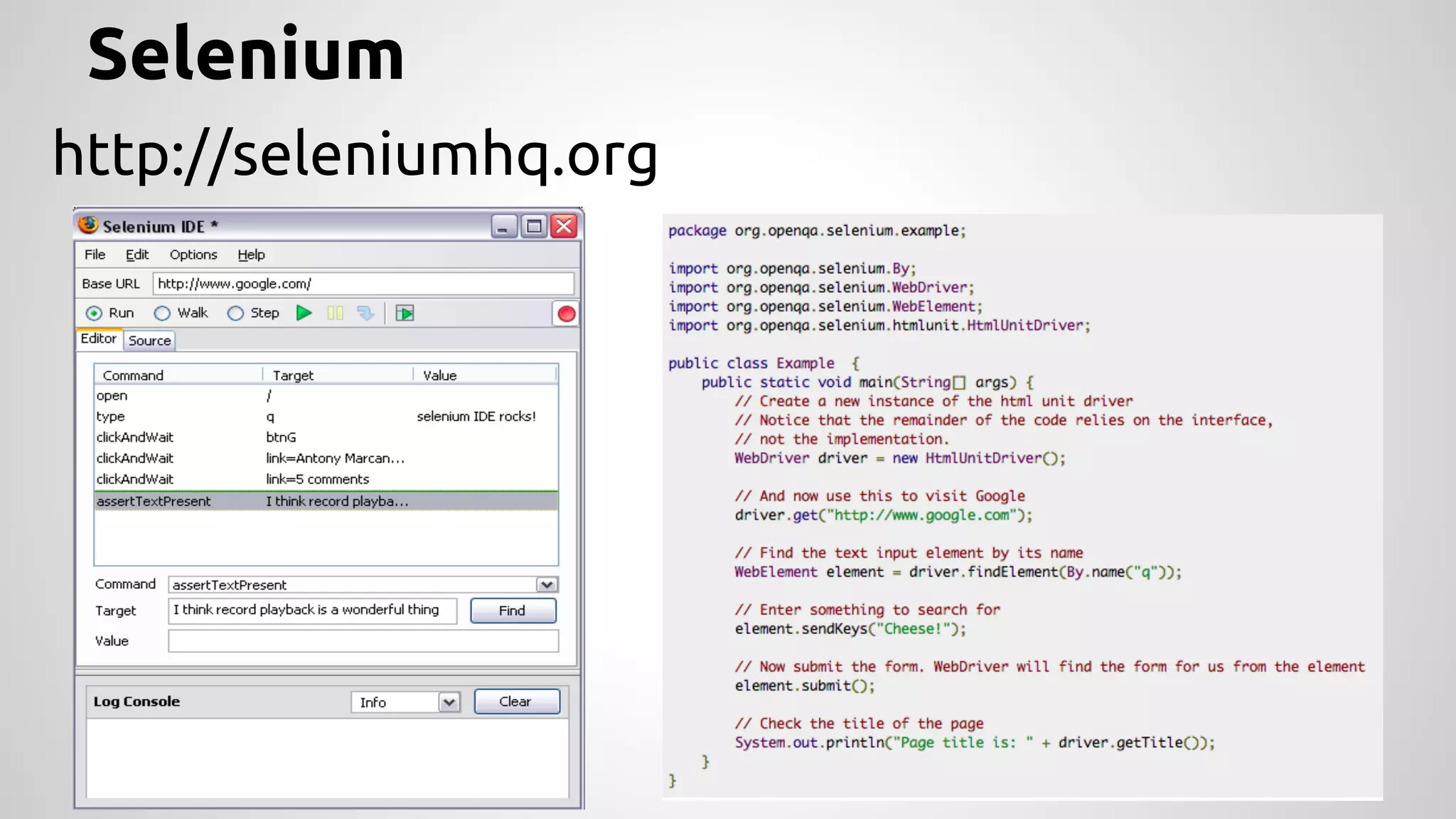This screenshot has height=819, width=1456.
Task: Click the 'public class Example' code line
Action: [764, 363]
